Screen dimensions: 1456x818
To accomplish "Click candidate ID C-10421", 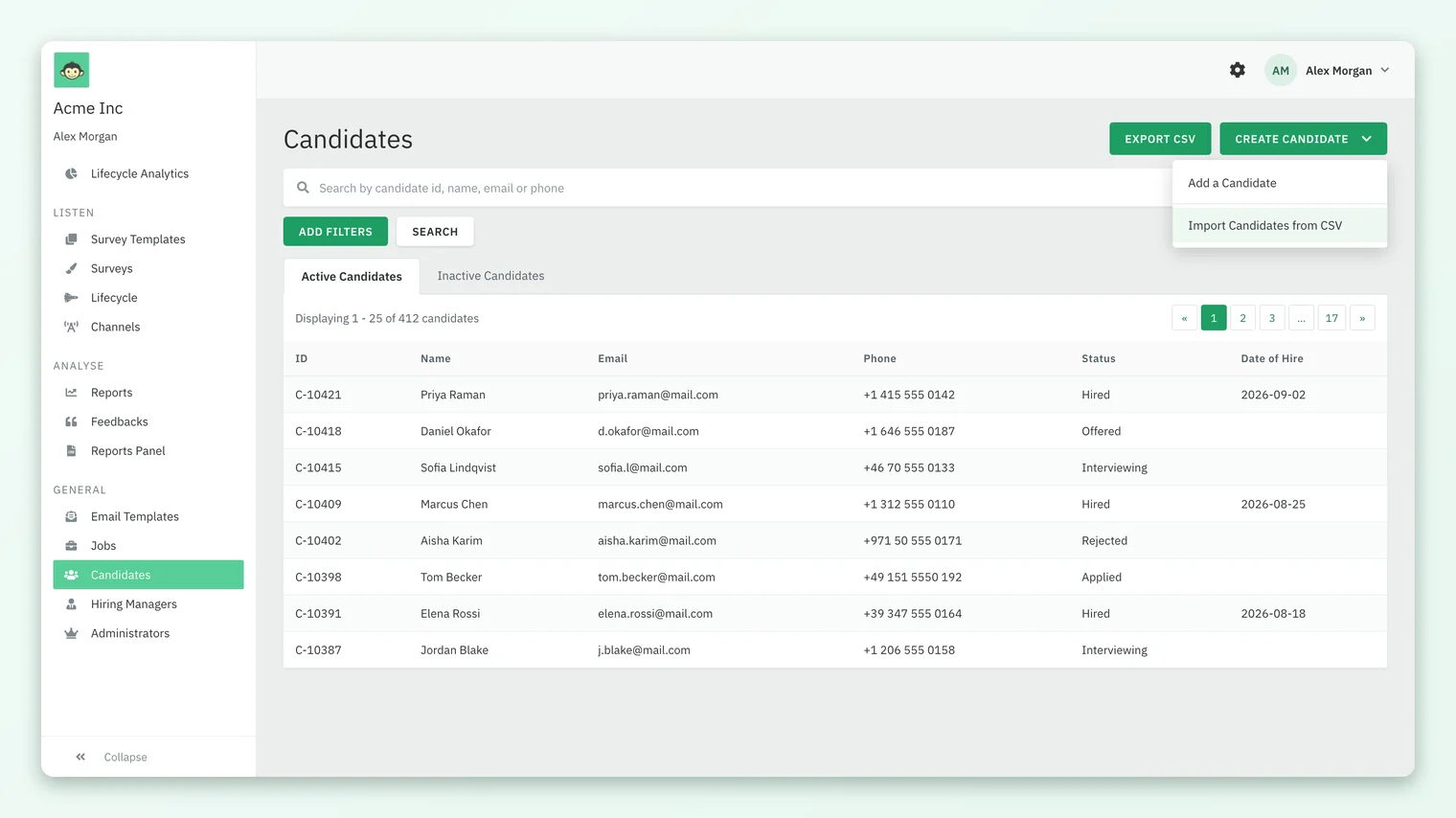I will click(318, 395).
